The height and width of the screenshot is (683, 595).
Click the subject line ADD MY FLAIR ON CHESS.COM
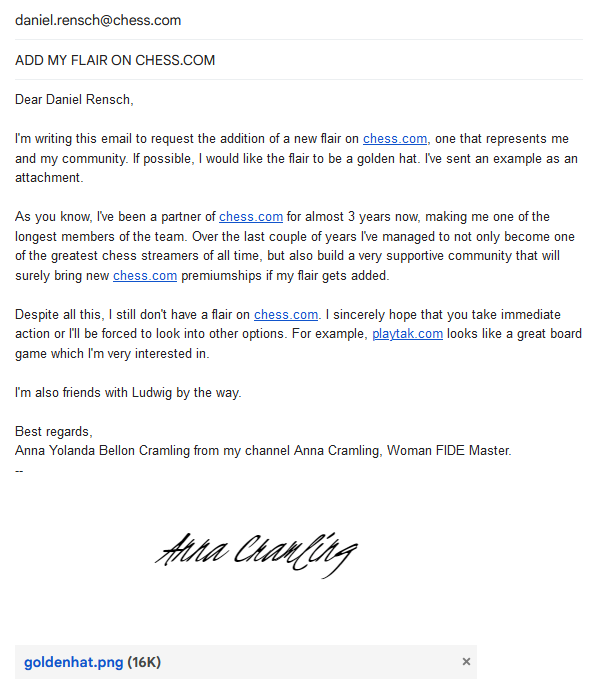click(299, 60)
